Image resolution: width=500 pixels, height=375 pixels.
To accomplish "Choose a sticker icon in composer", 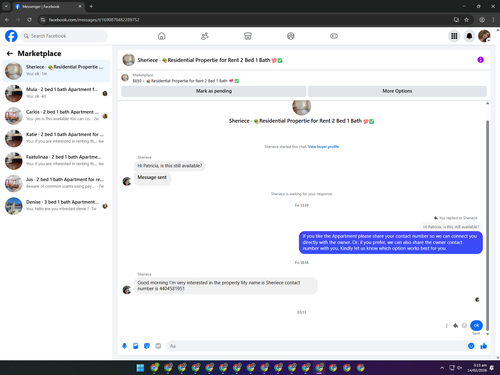I will pyautogui.click(x=147, y=346).
